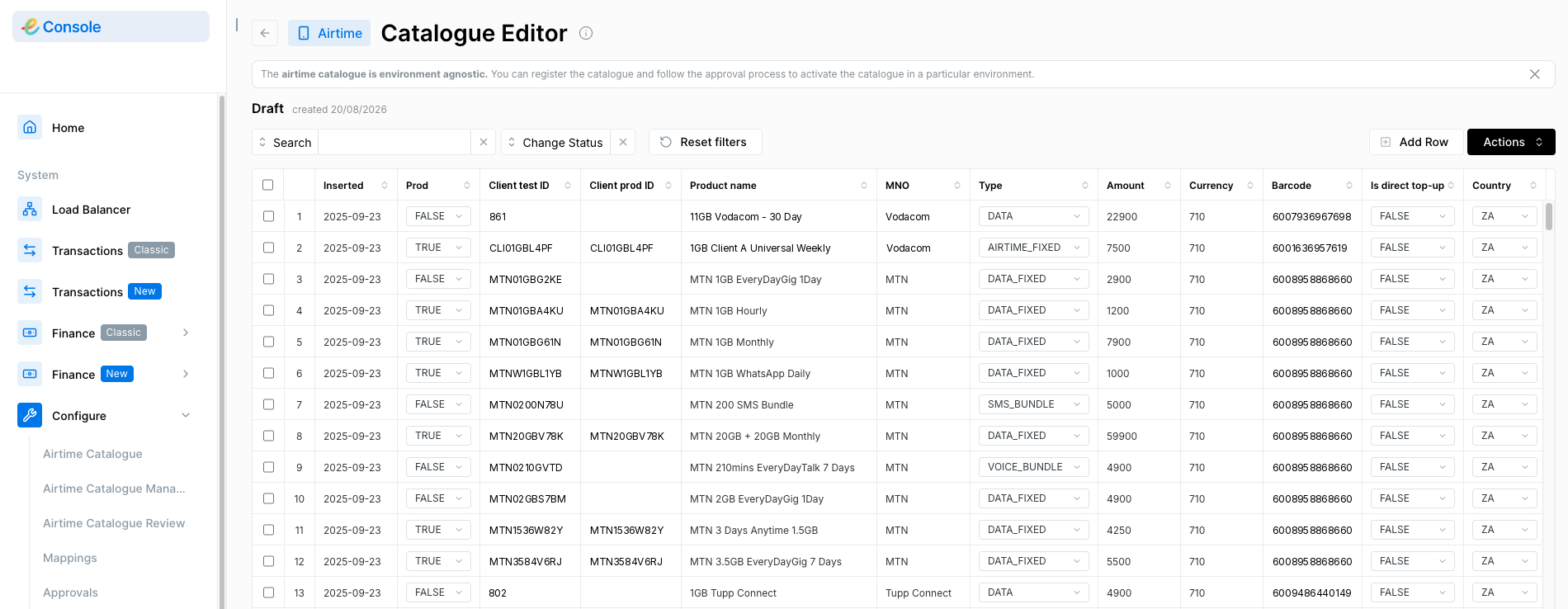Open the Approvals submenu item
1568x609 pixels.
[70, 592]
